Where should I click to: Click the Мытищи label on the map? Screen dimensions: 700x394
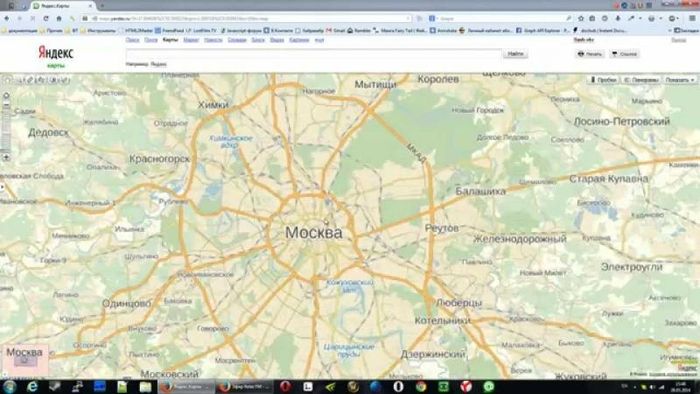(x=375, y=84)
